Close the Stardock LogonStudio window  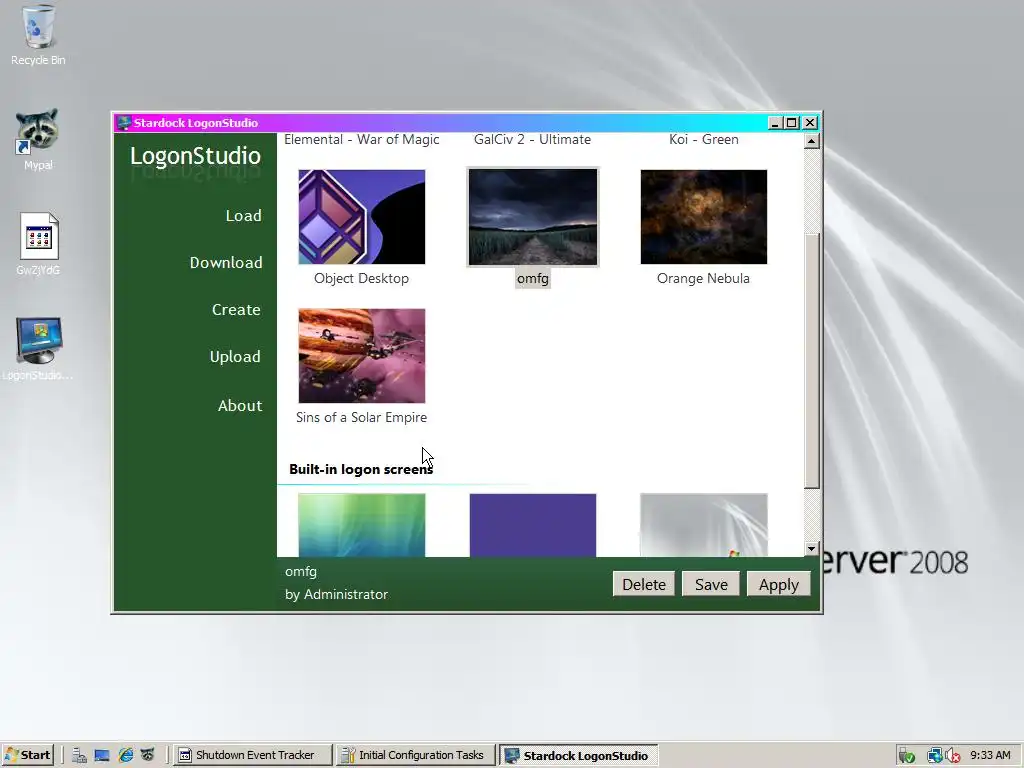coord(810,123)
